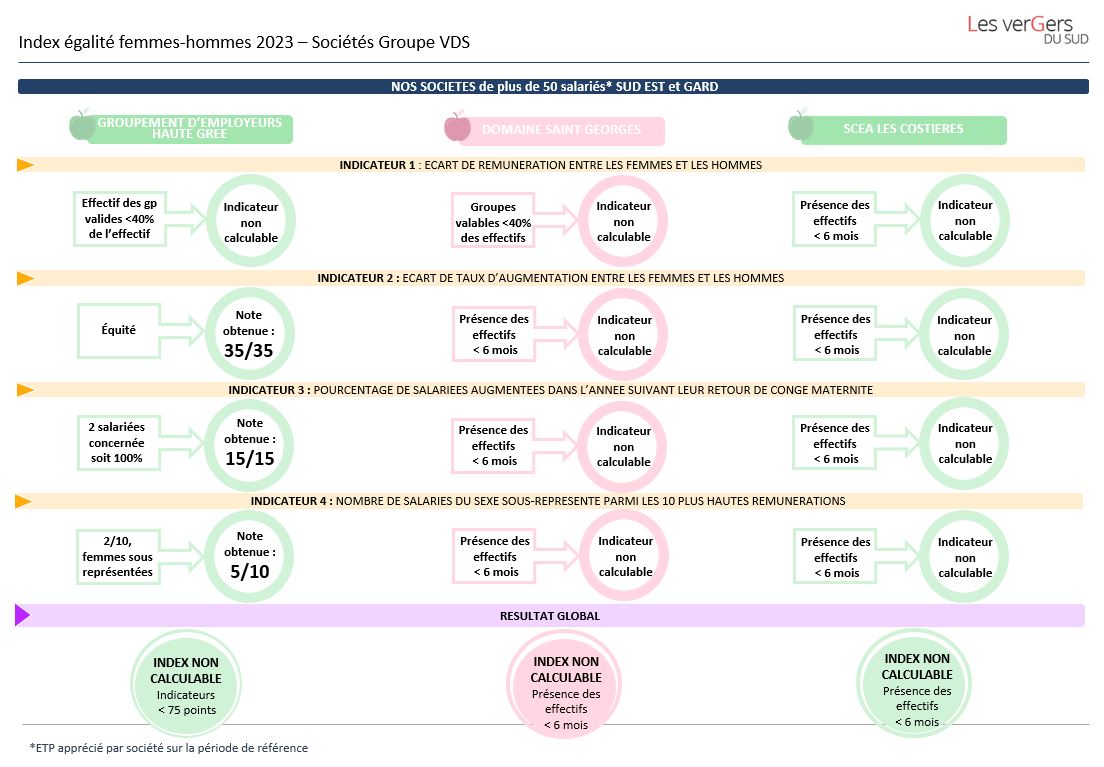Image resolution: width=1104 pixels, height=767 pixels.
Task: Click the "RESULTAT GLOBAL" heading
Action: click(550, 616)
